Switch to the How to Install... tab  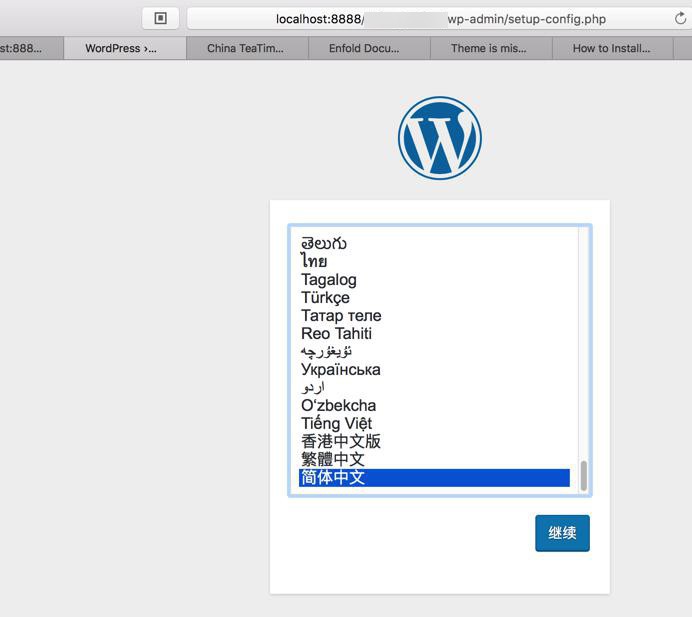tap(613, 48)
